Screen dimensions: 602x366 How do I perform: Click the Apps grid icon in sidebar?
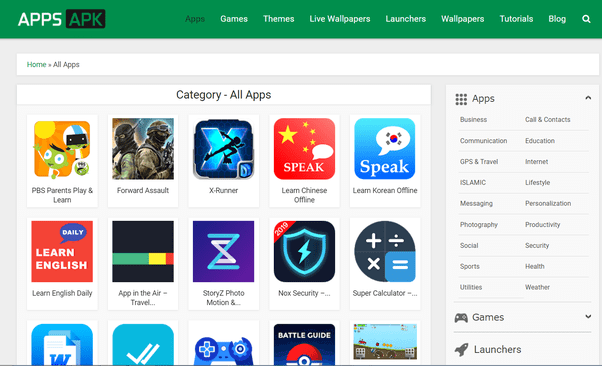pos(461,99)
